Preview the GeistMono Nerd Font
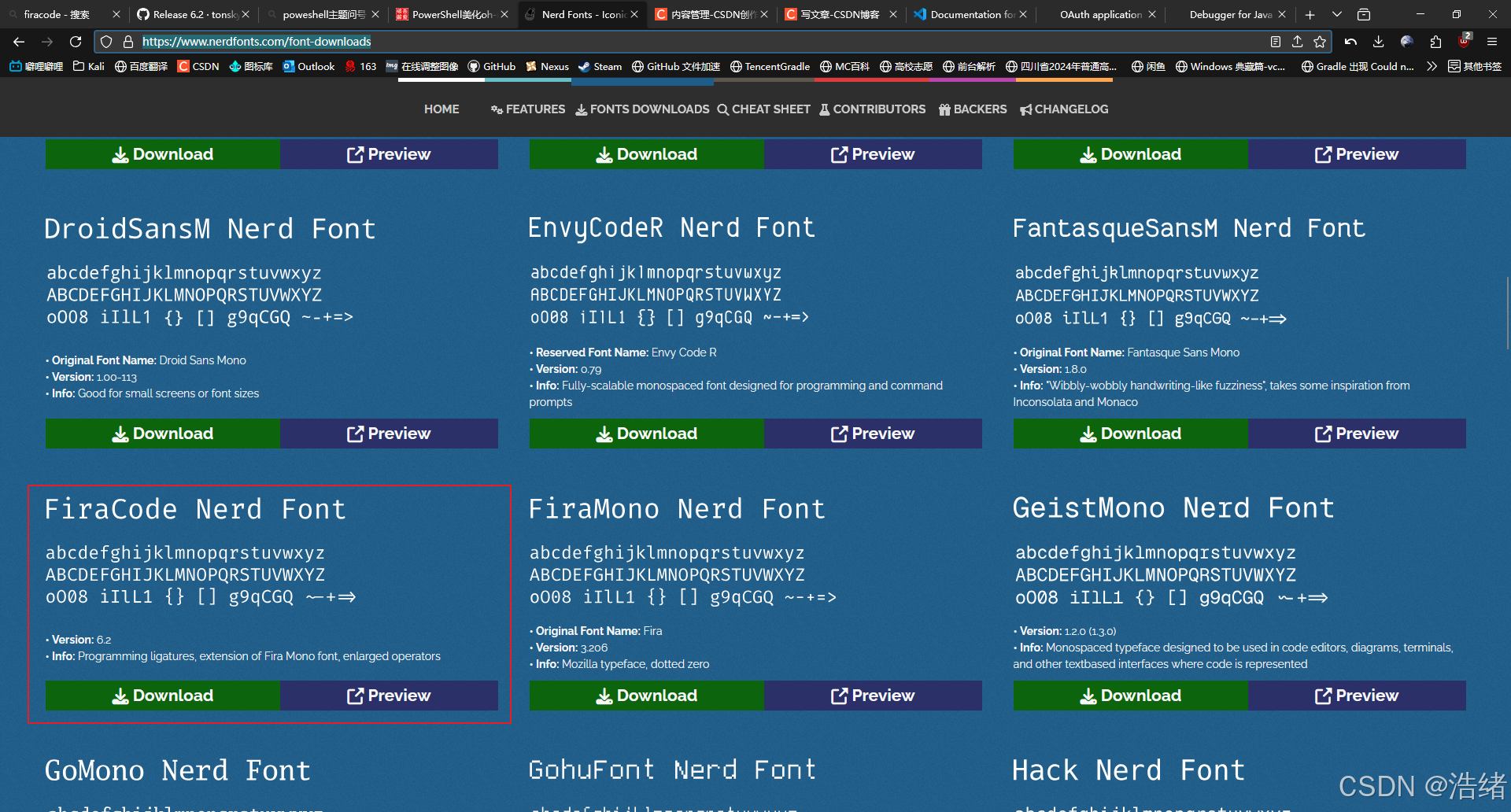Viewport: 1511px width, 812px height. click(1357, 696)
